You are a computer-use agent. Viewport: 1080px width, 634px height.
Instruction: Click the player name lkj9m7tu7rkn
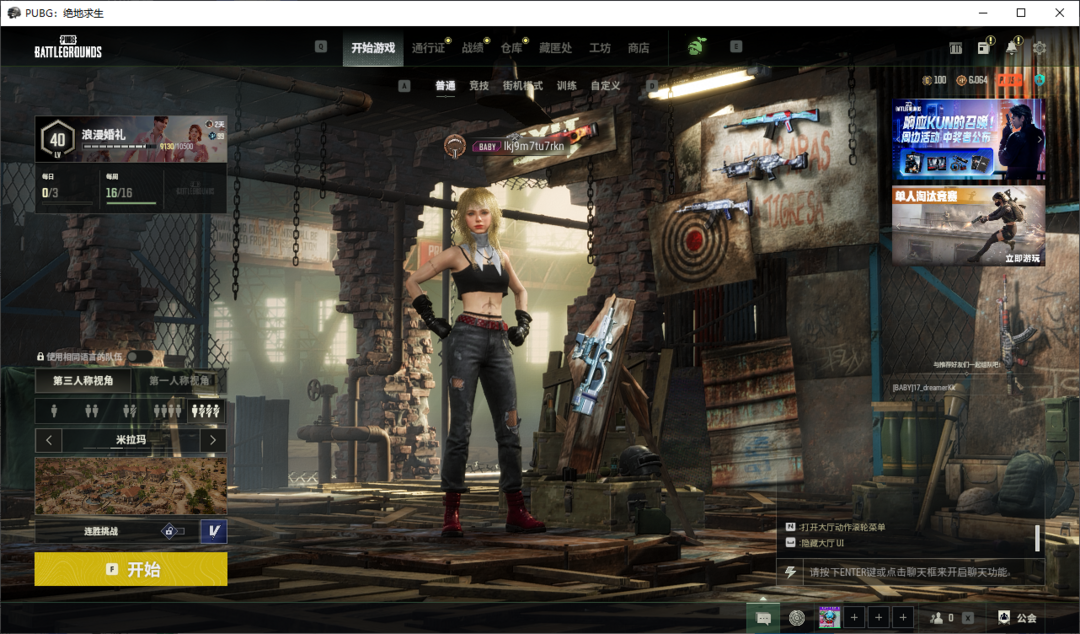534,146
